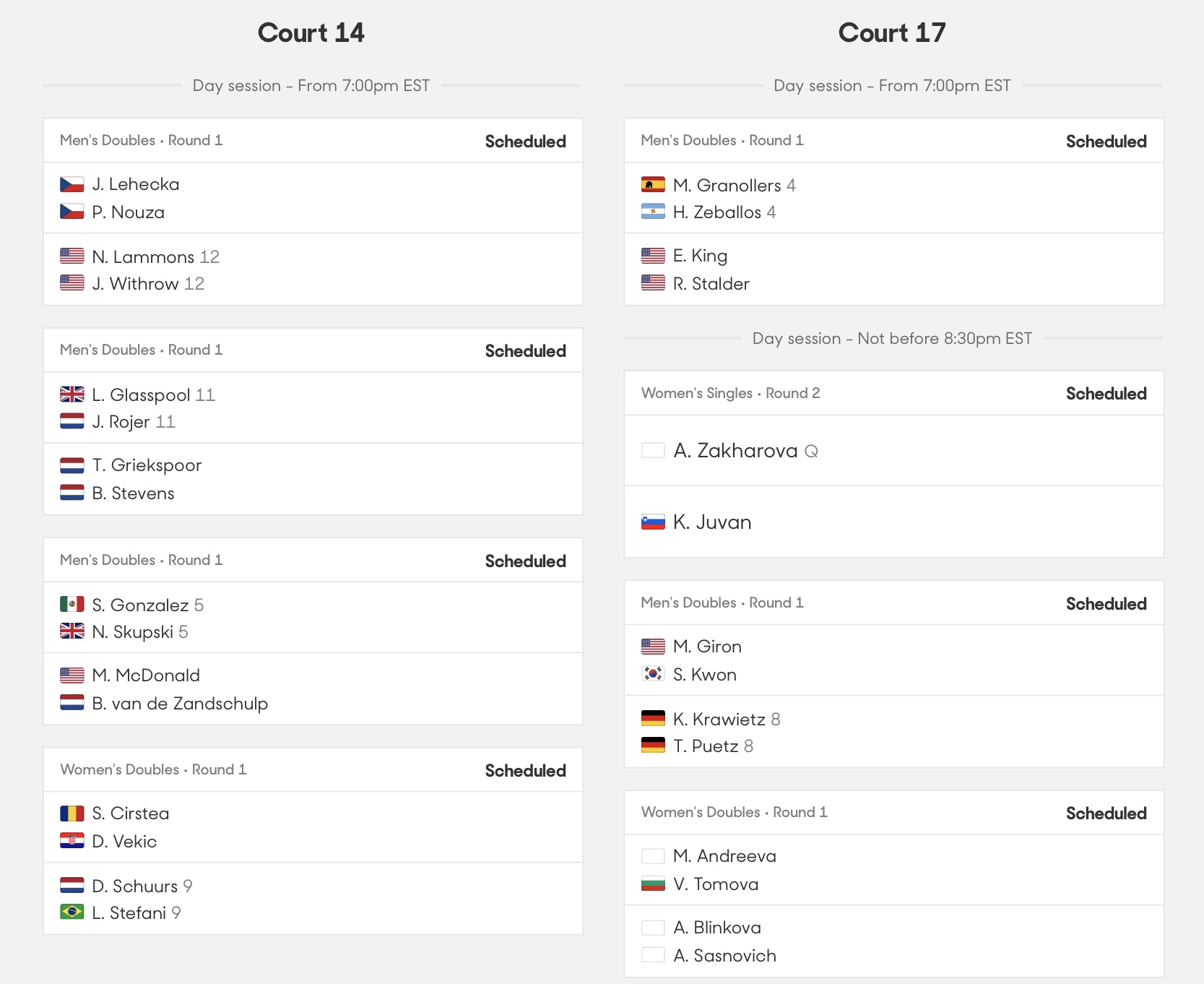Click the Court 14 heading
This screenshot has width=1204, height=984.
click(311, 33)
